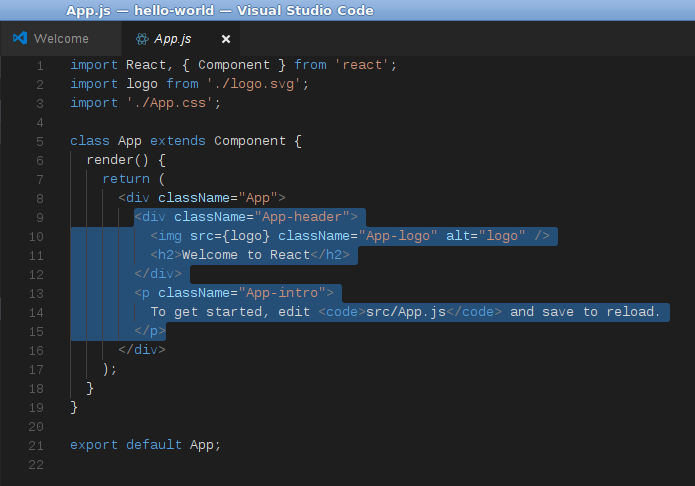
Task: Click 'logo' identifier on line 2
Action: (142, 84)
